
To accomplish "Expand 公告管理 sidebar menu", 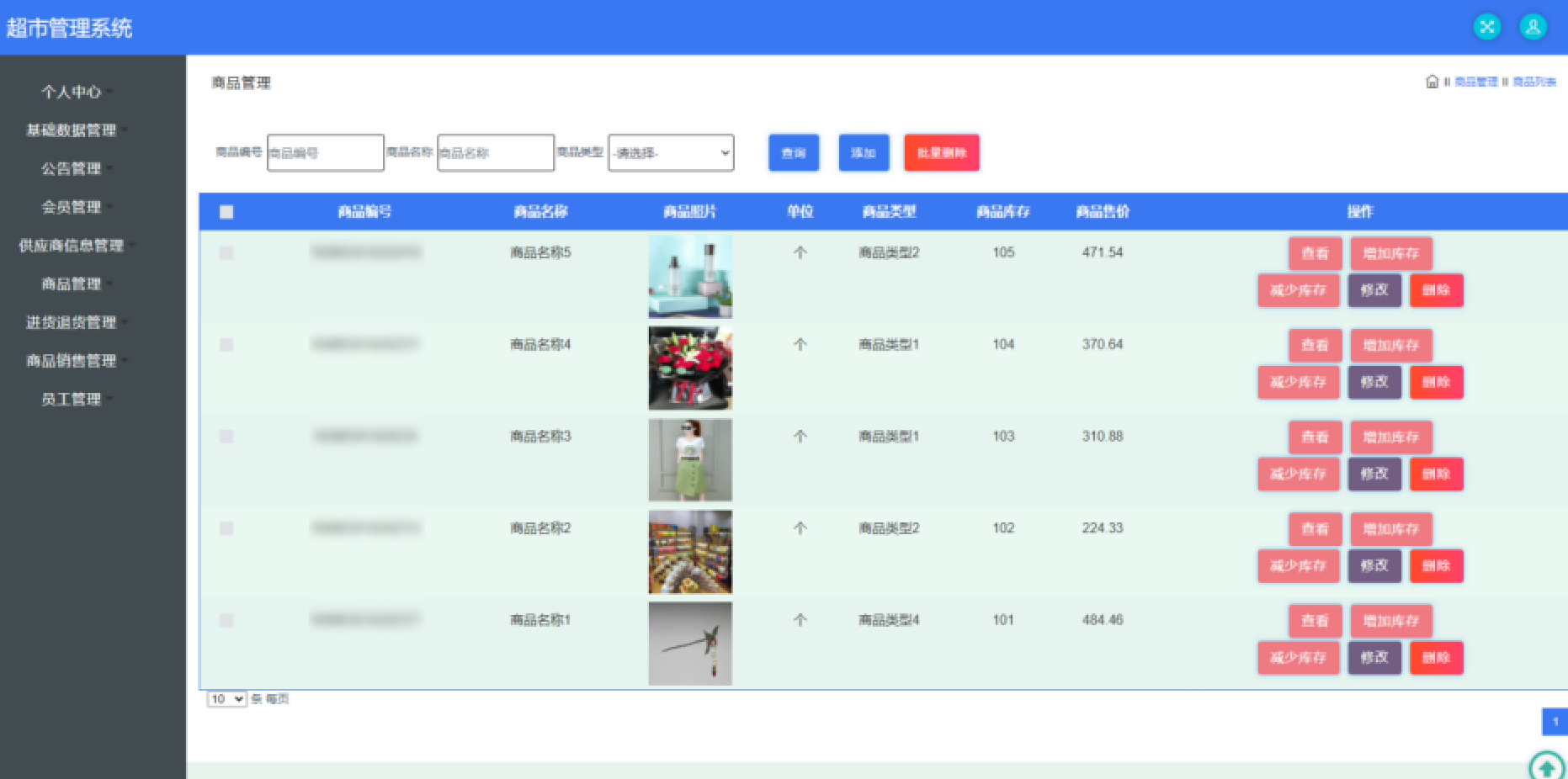I will [77, 168].
